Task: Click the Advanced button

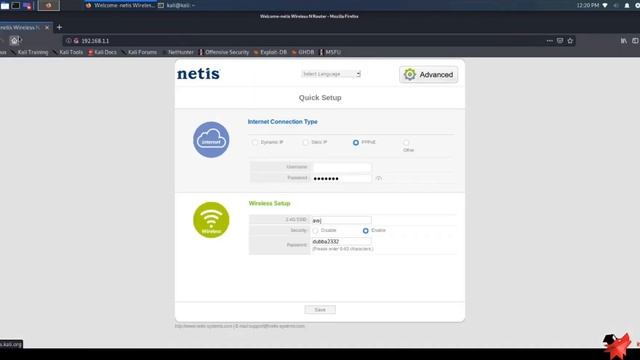Action: (429, 75)
